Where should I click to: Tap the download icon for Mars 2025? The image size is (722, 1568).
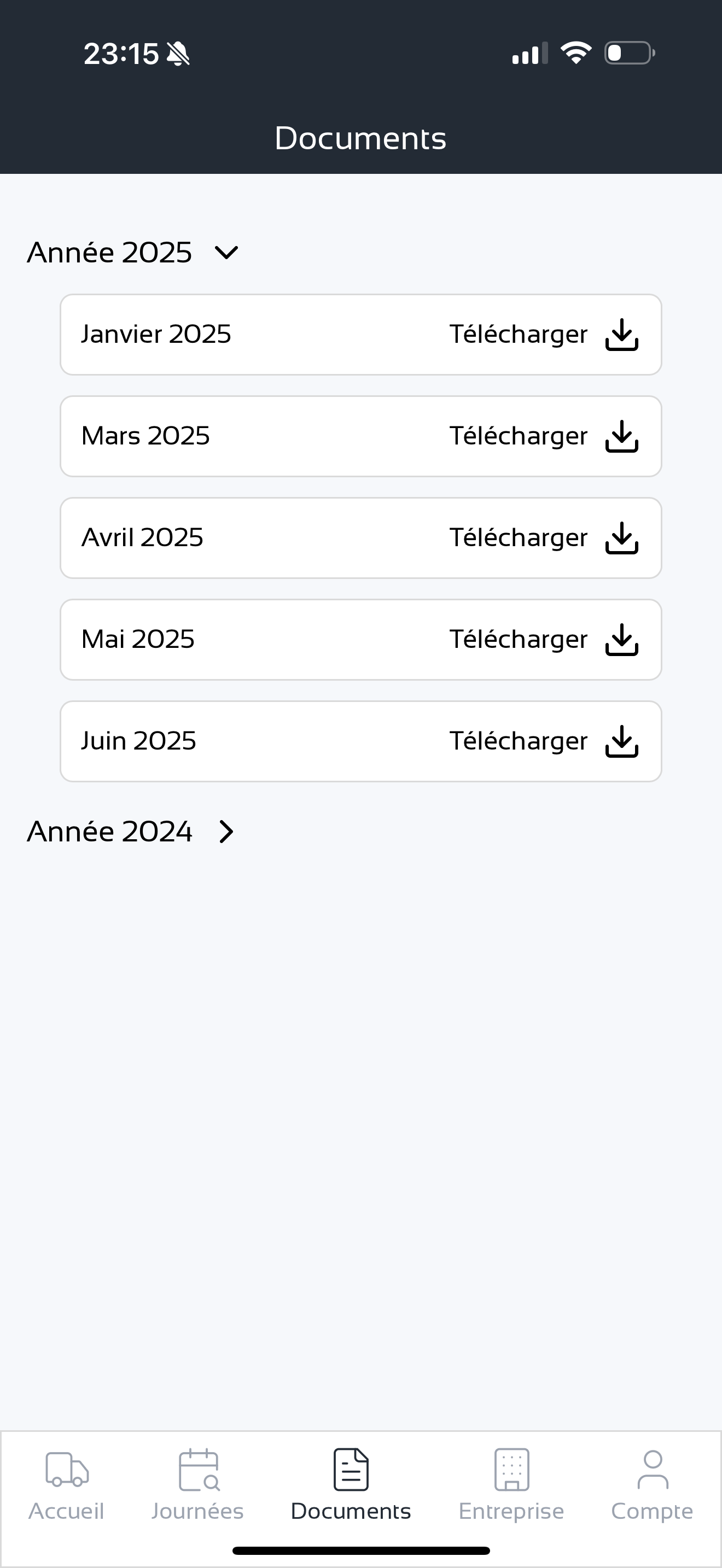click(621, 436)
